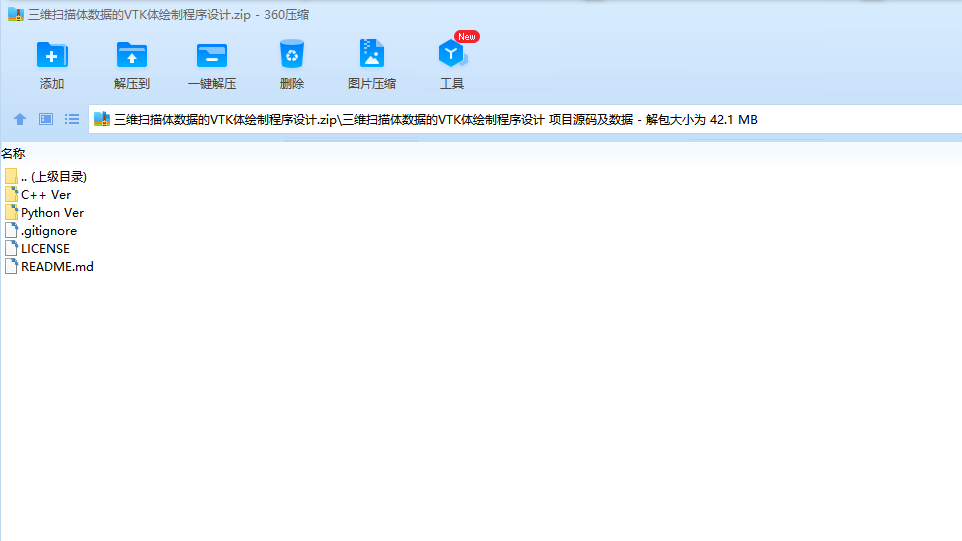
Task: Click the parent directory folder icon
Action: (11, 177)
